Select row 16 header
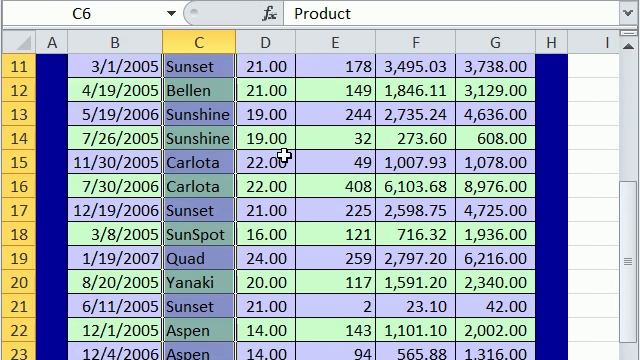 pyautogui.click(x=19, y=186)
